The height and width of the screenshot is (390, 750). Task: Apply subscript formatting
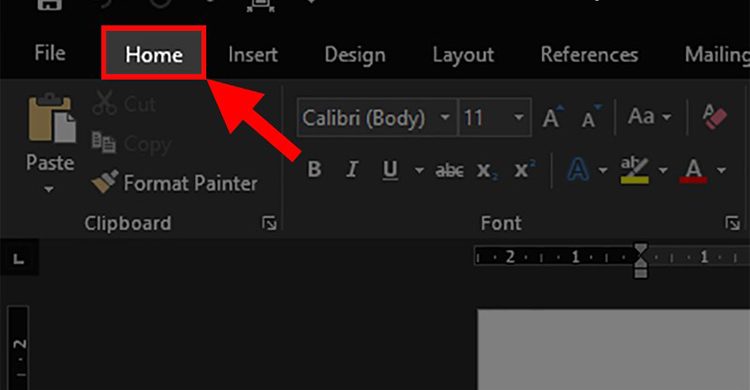487,170
